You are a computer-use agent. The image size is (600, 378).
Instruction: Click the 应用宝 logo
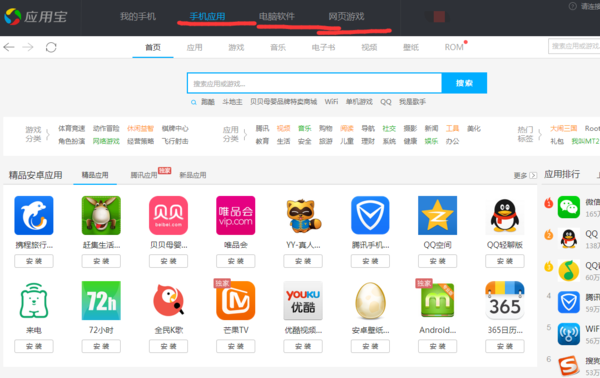coord(36,16)
